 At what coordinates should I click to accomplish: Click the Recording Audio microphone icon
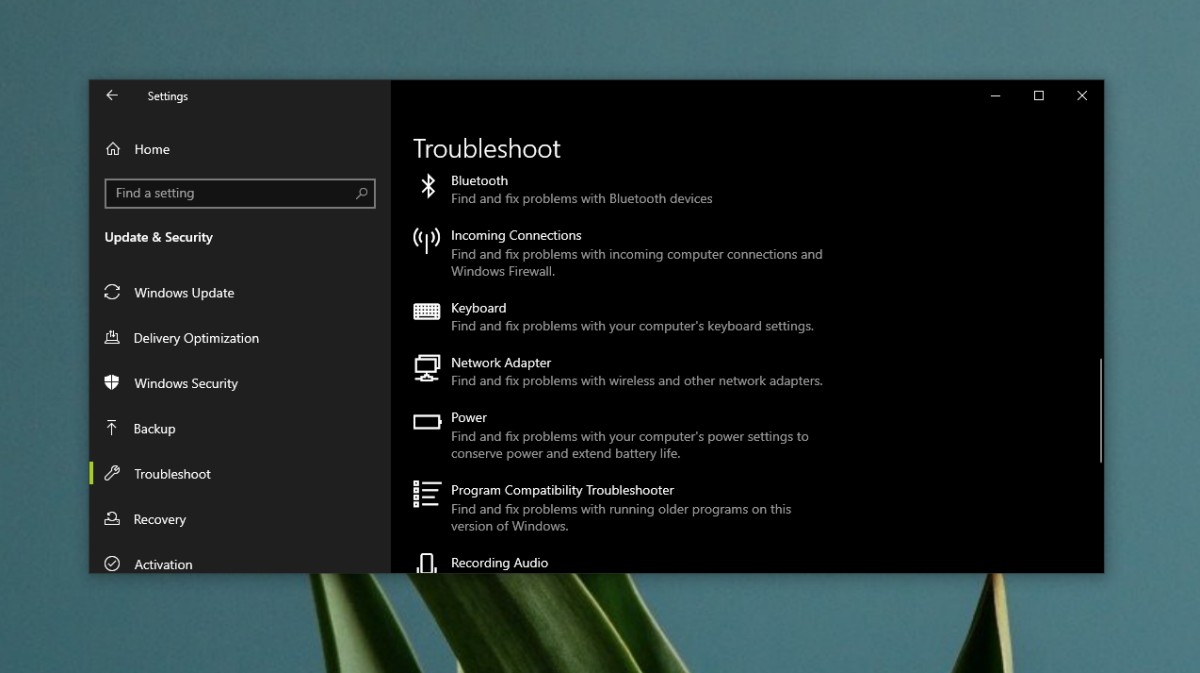pos(427,563)
